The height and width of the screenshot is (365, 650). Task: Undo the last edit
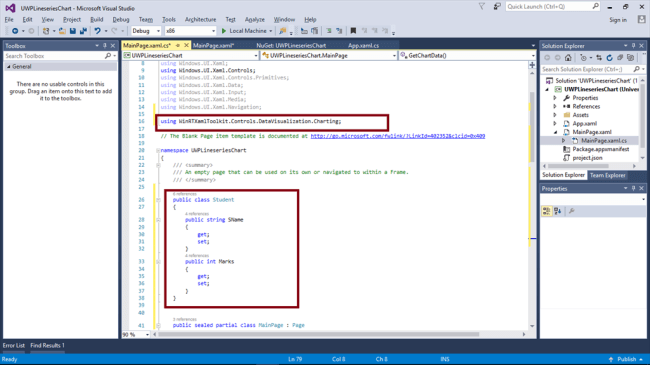[x=97, y=31]
